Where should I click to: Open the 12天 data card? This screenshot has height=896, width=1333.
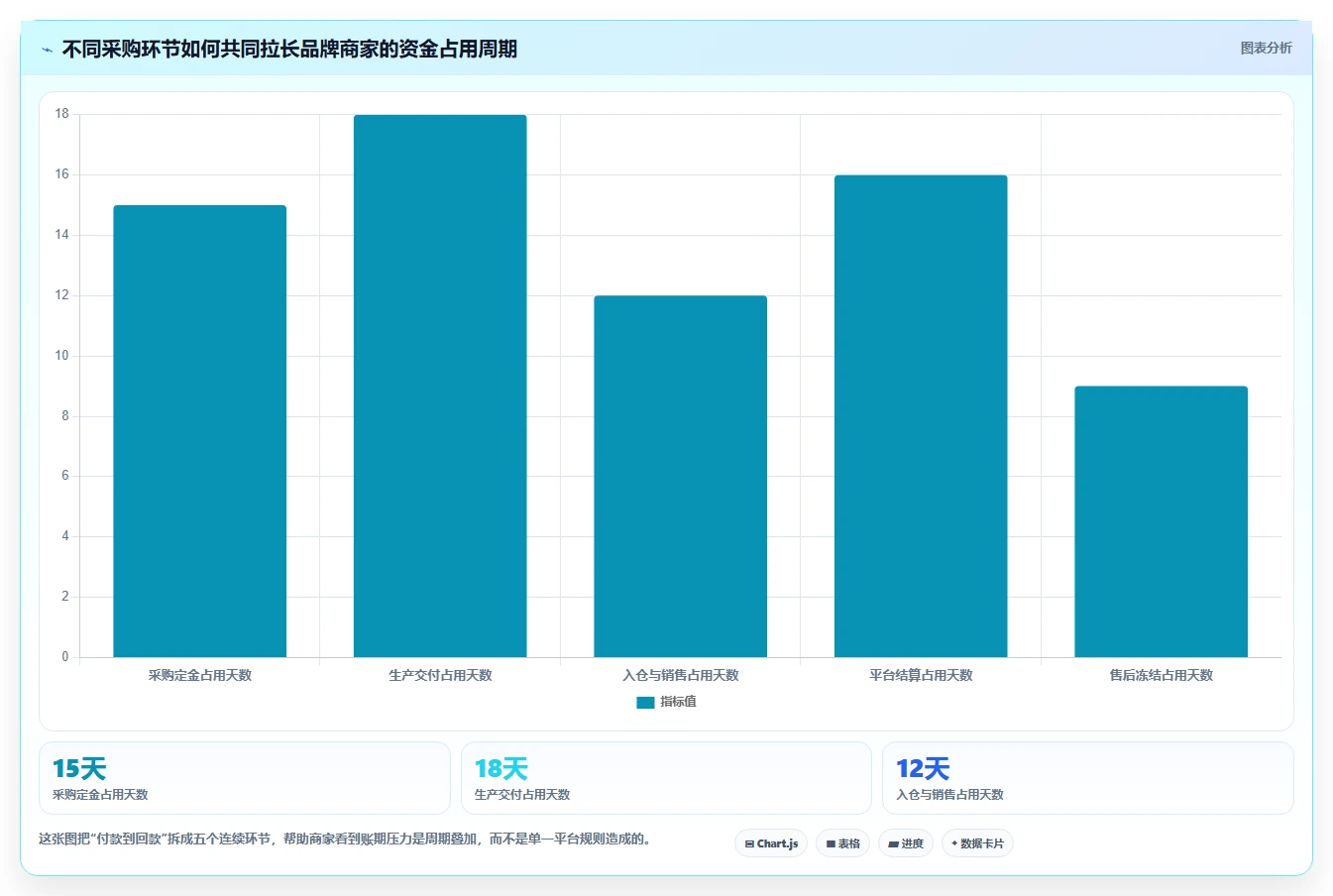(1088, 778)
